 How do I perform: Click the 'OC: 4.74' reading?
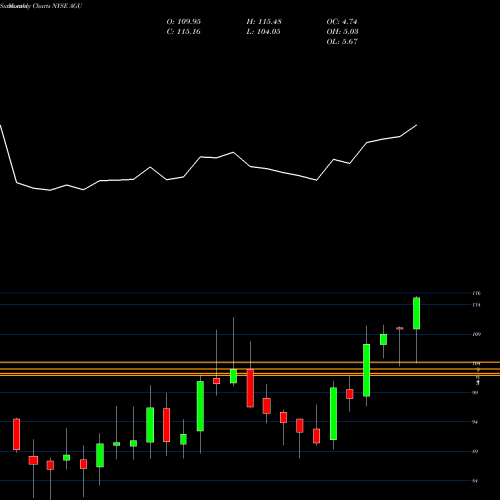tap(342, 22)
